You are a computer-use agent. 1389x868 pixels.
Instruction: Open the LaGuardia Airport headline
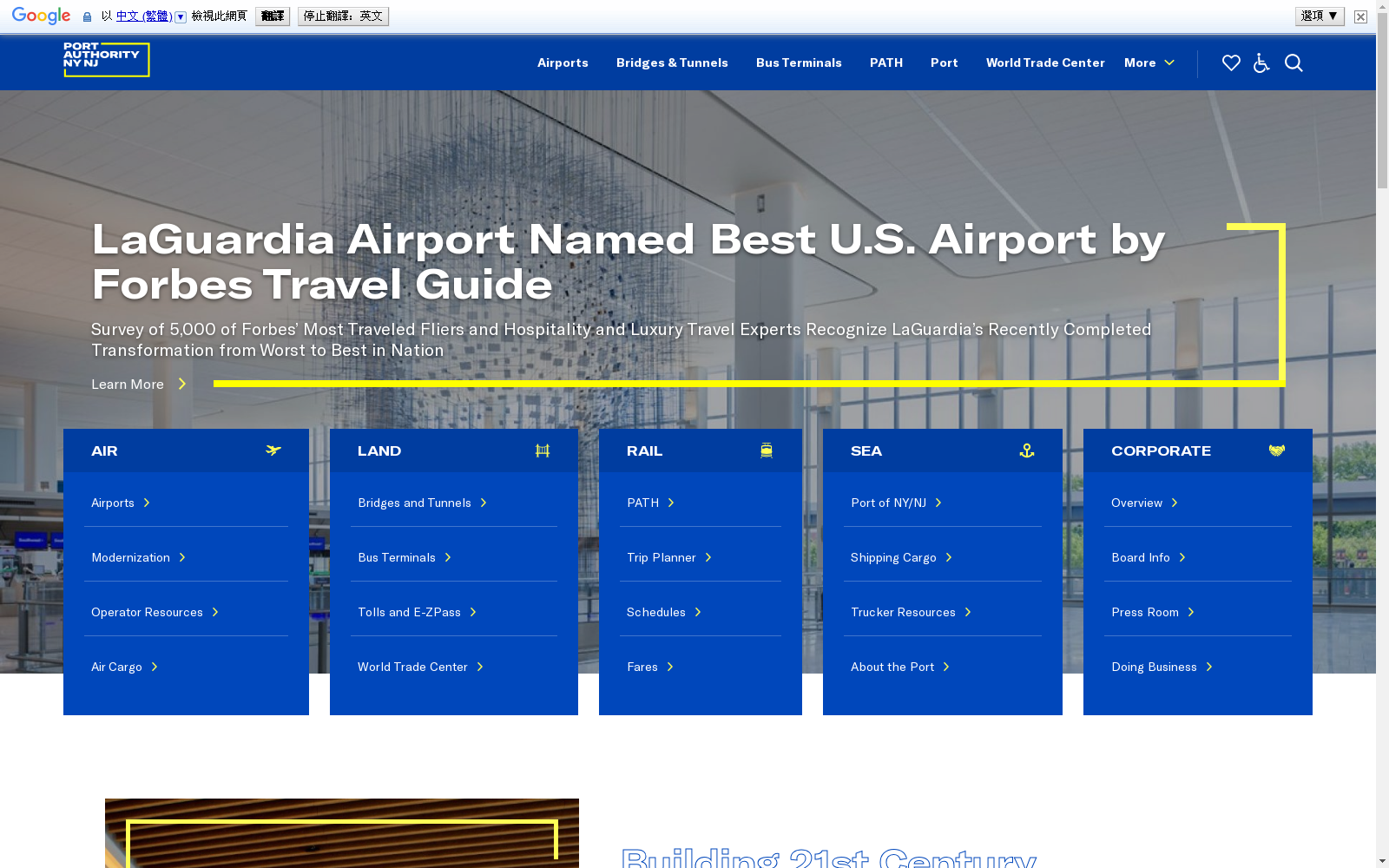[629, 261]
